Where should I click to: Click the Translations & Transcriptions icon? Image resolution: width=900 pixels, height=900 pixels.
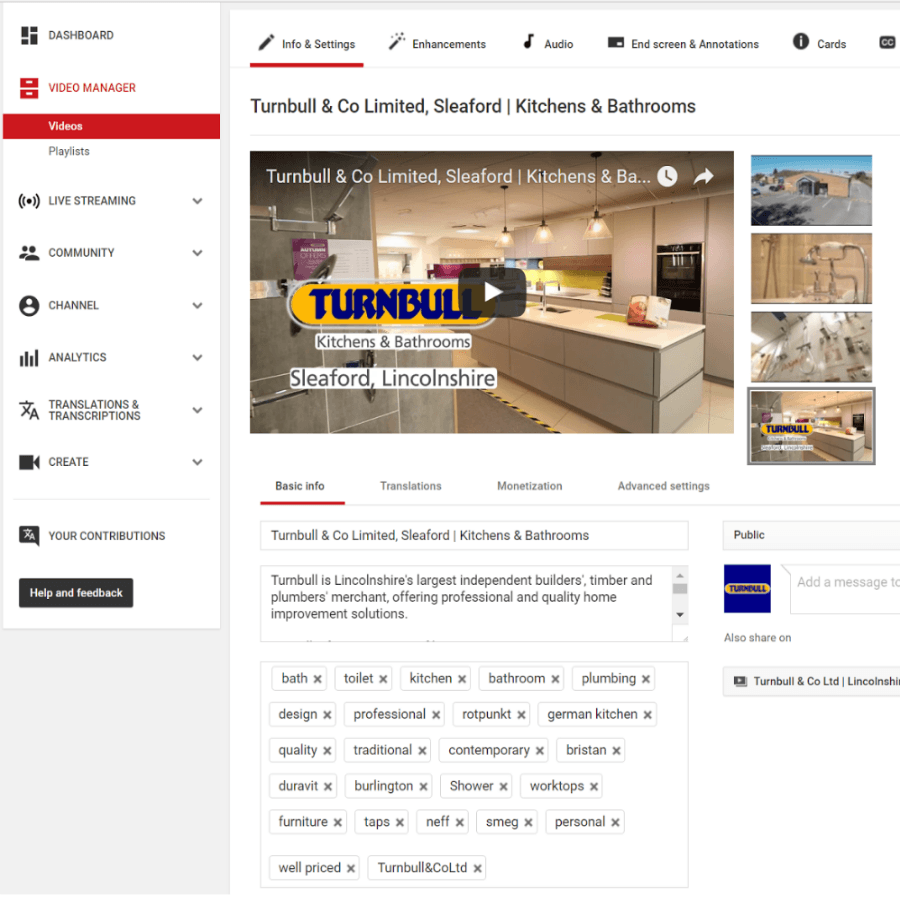click(29, 410)
